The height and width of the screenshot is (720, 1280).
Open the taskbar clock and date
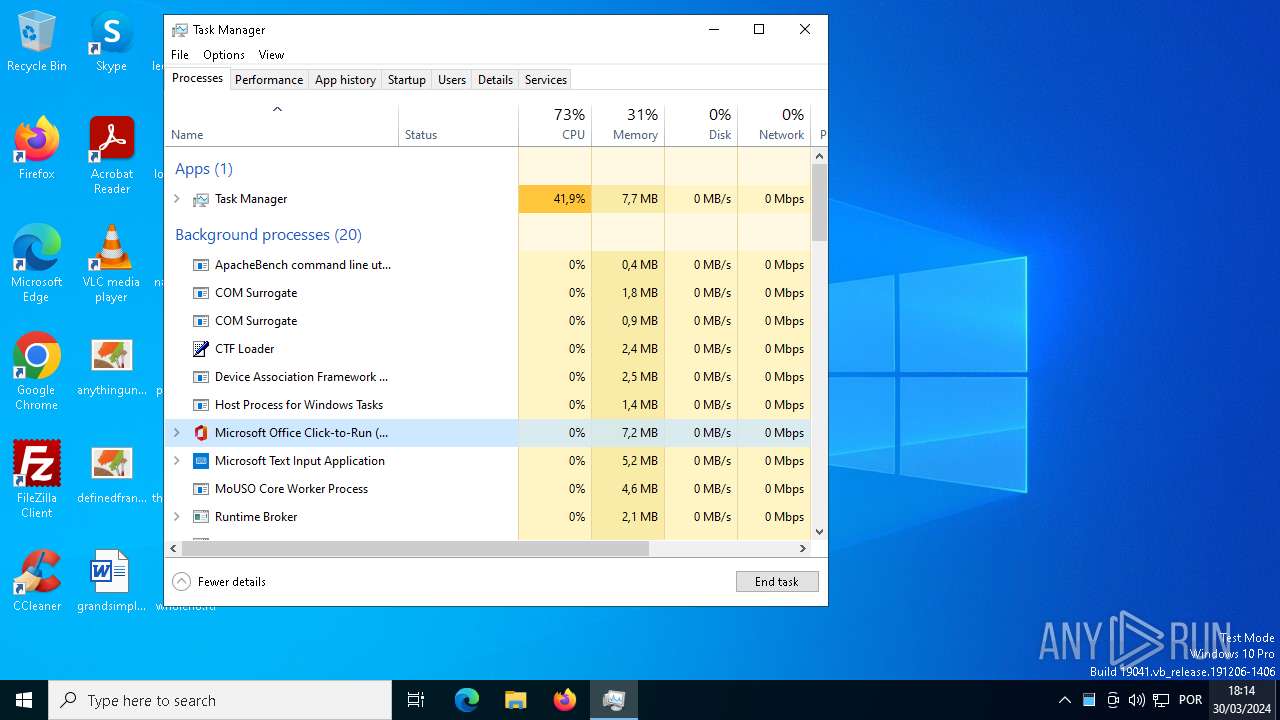click(1241, 700)
